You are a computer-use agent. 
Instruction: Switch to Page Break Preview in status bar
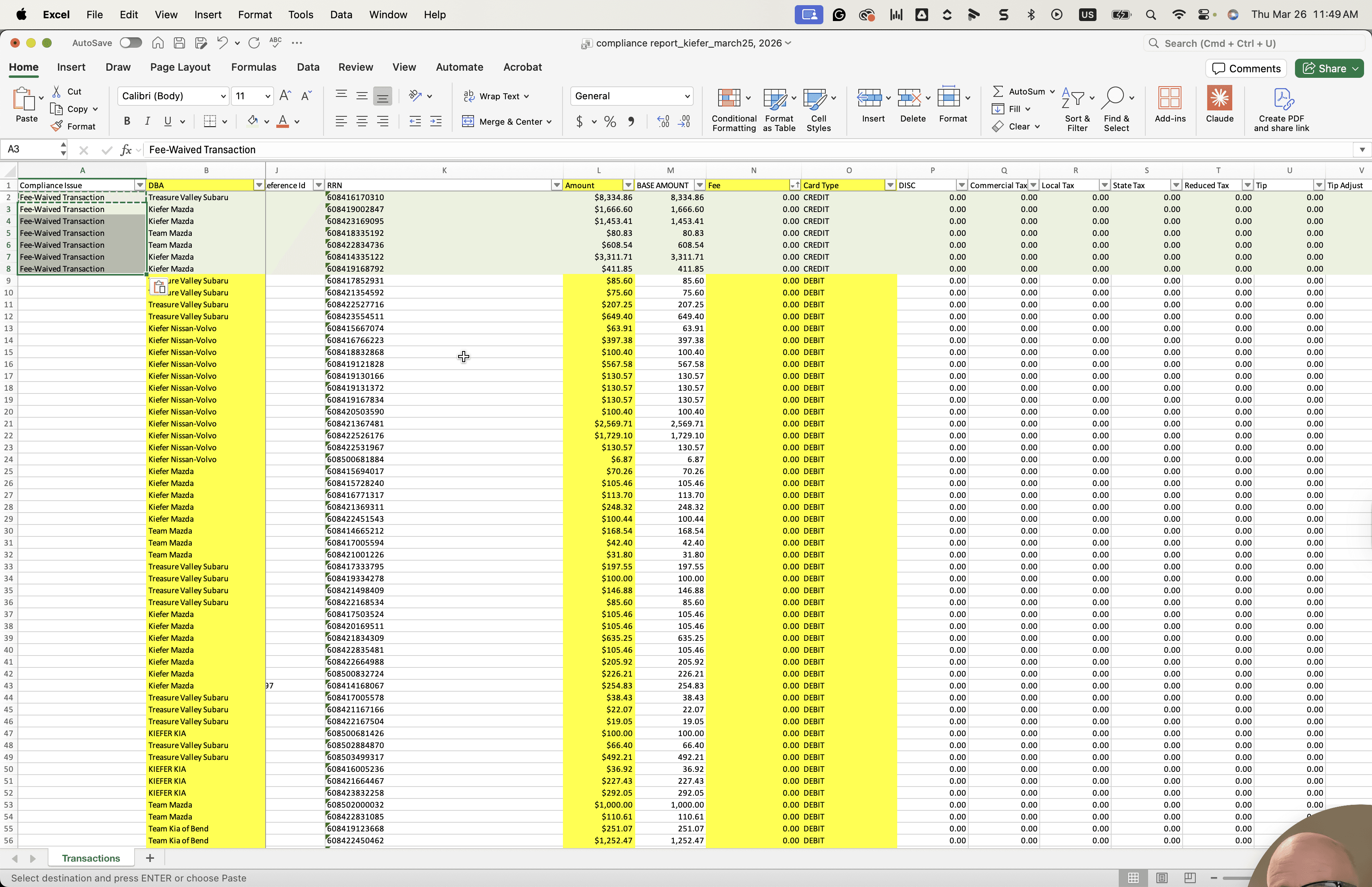pyautogui.click(x=1189, y=878)
